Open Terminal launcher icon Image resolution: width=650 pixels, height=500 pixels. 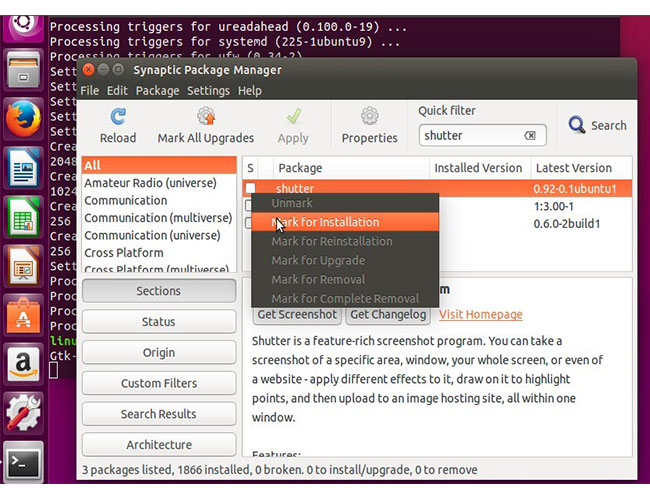(23, 461)
